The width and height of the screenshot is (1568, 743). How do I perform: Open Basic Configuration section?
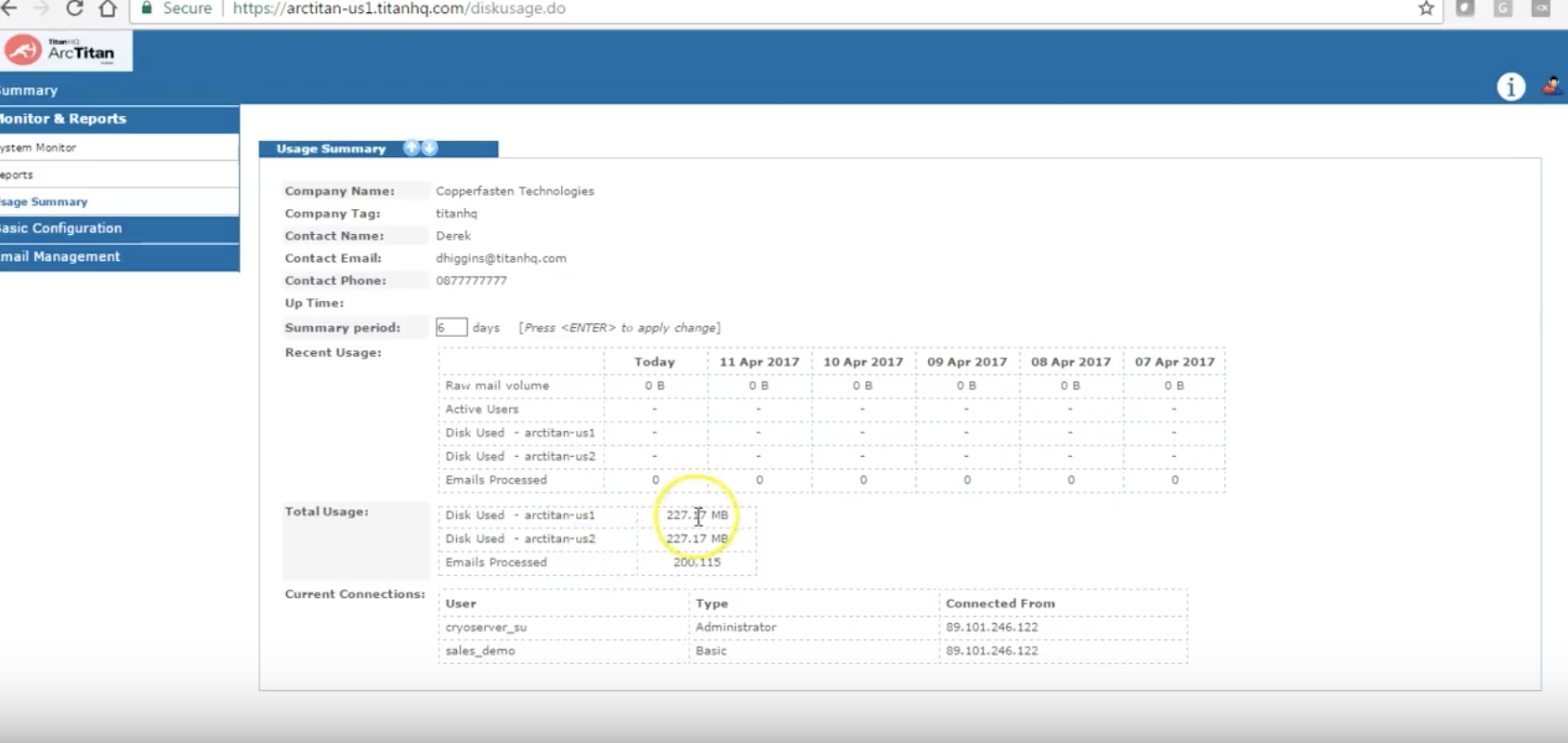pyautogui.click(x=120, y=228)
